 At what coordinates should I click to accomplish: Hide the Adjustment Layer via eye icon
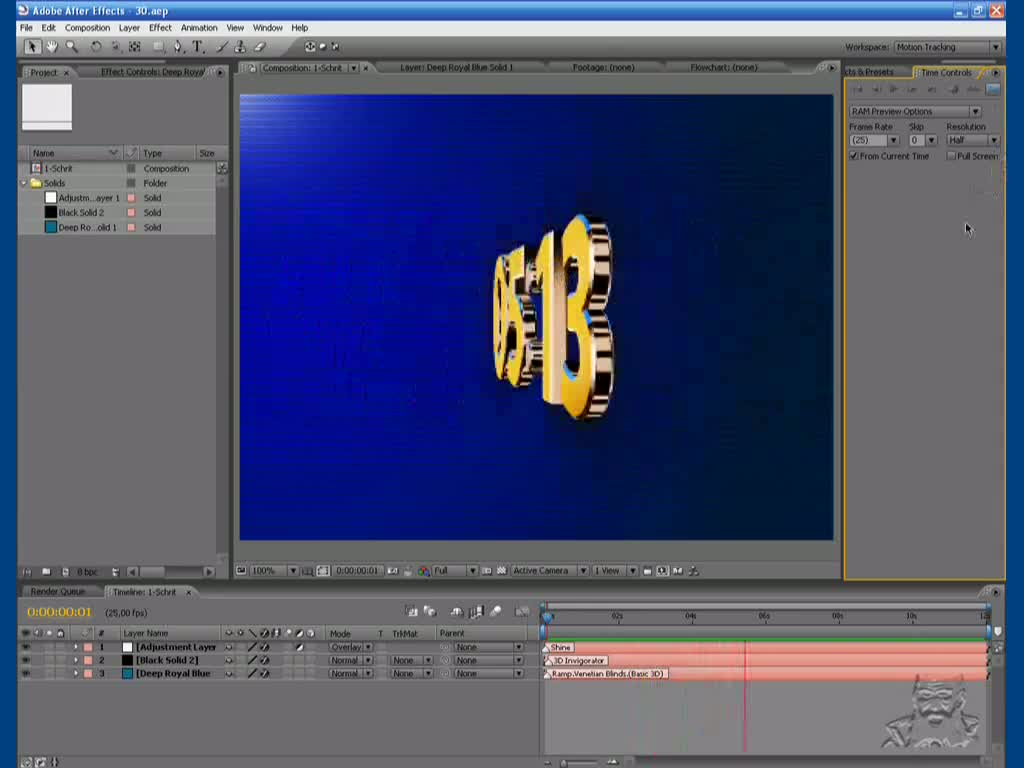pyautogui.click(x=25, y=647)
